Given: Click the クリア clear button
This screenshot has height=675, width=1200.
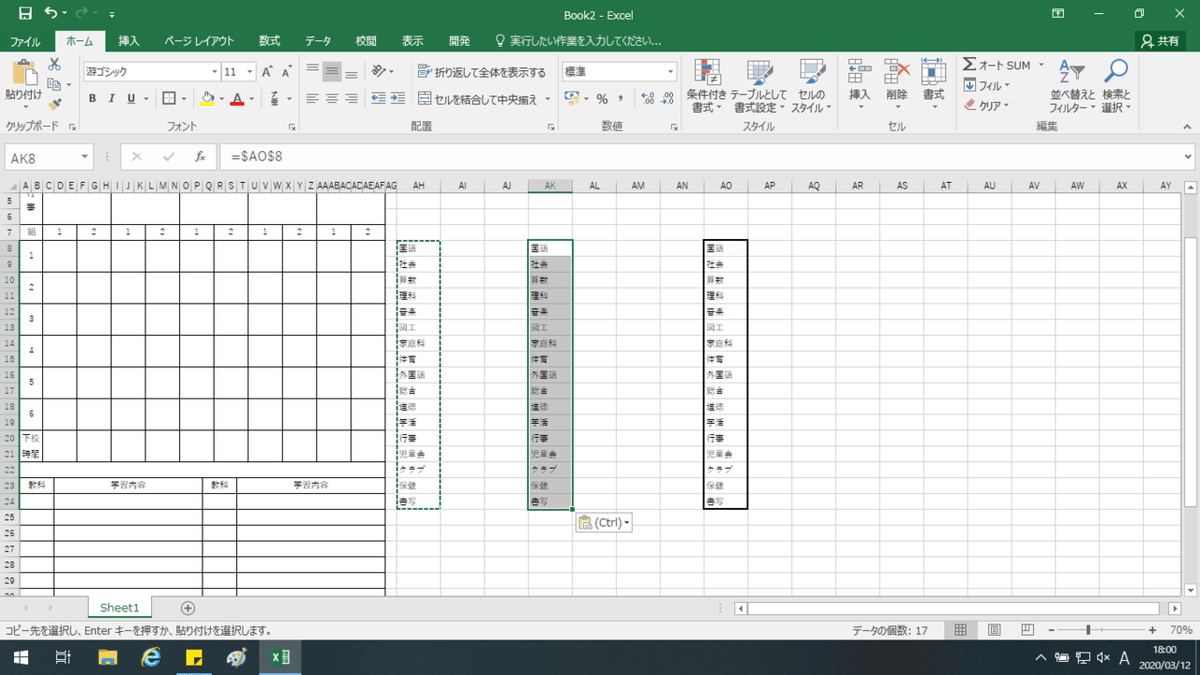Looking at the screenshot, I should pyautogui.click(x=987, y=105).
